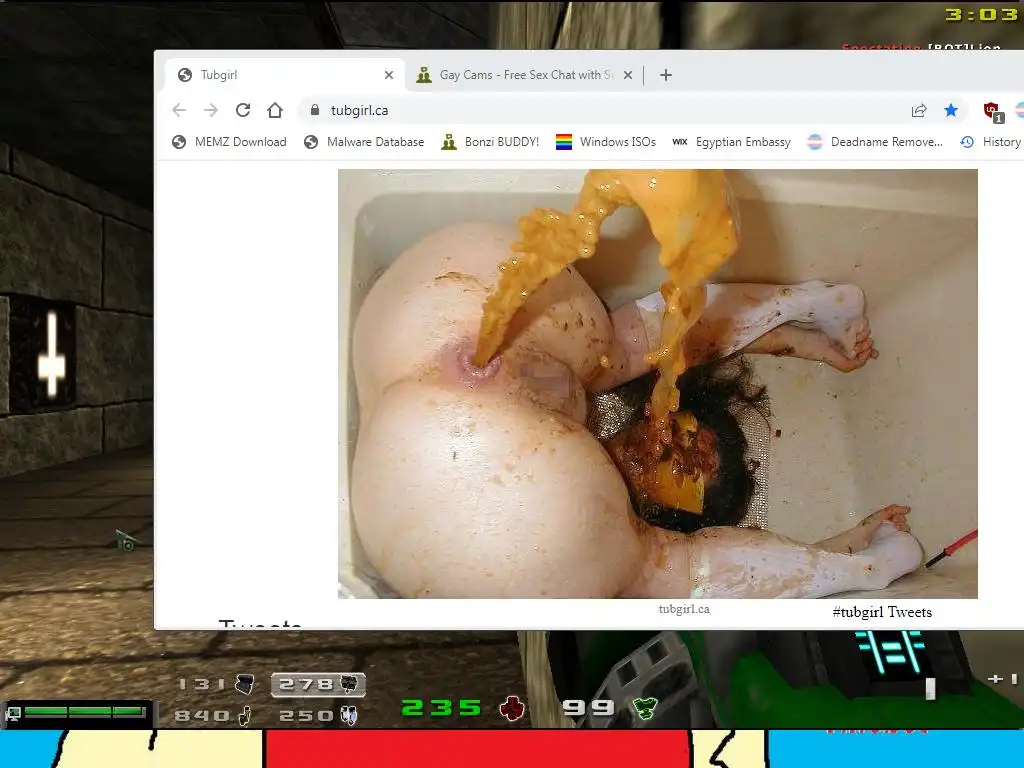Open the Egyptian Embassy bookmark
This screenshot has width=1024, height=768.
pos(731,142)
